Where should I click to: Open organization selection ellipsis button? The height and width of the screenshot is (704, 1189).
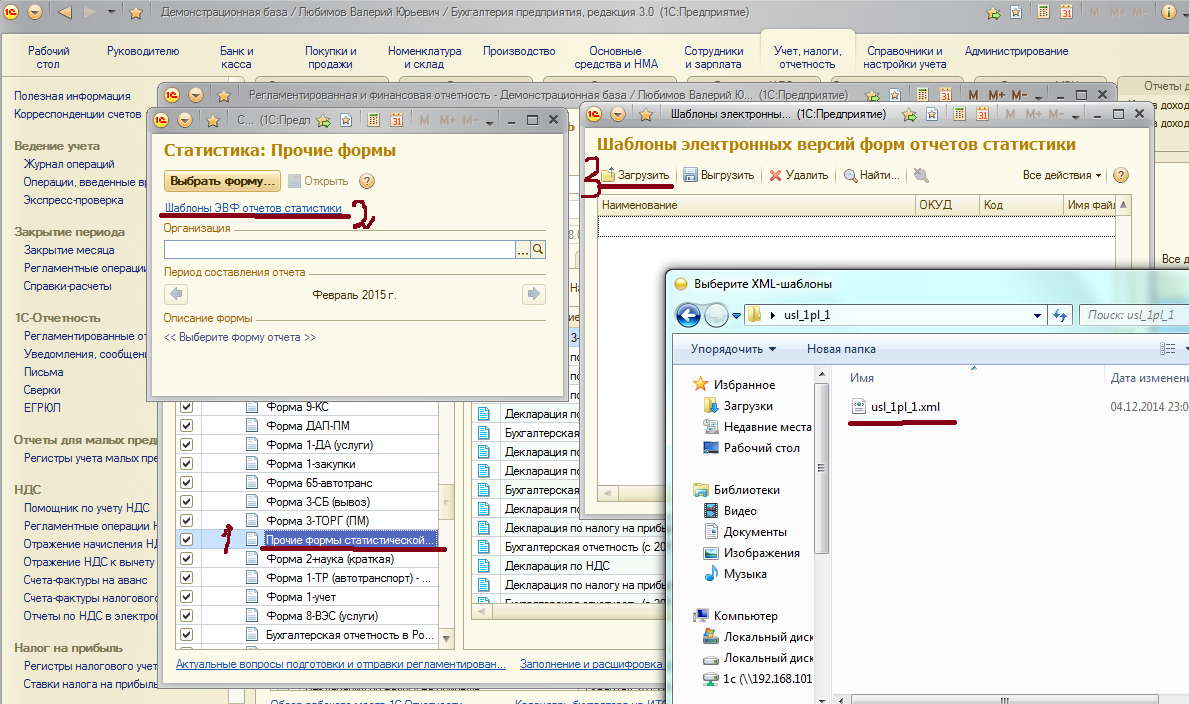point(522,249)
